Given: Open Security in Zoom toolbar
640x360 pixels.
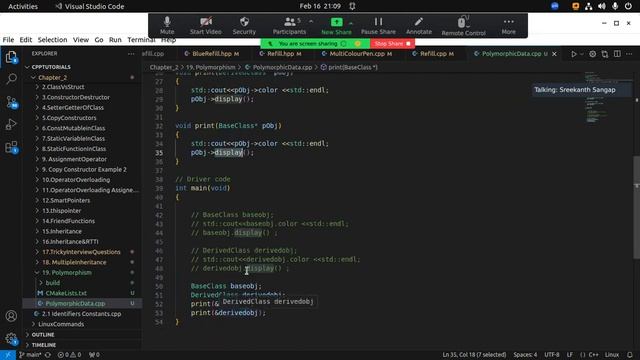Looking at the screenshot, I should click(x=244, y=25).
